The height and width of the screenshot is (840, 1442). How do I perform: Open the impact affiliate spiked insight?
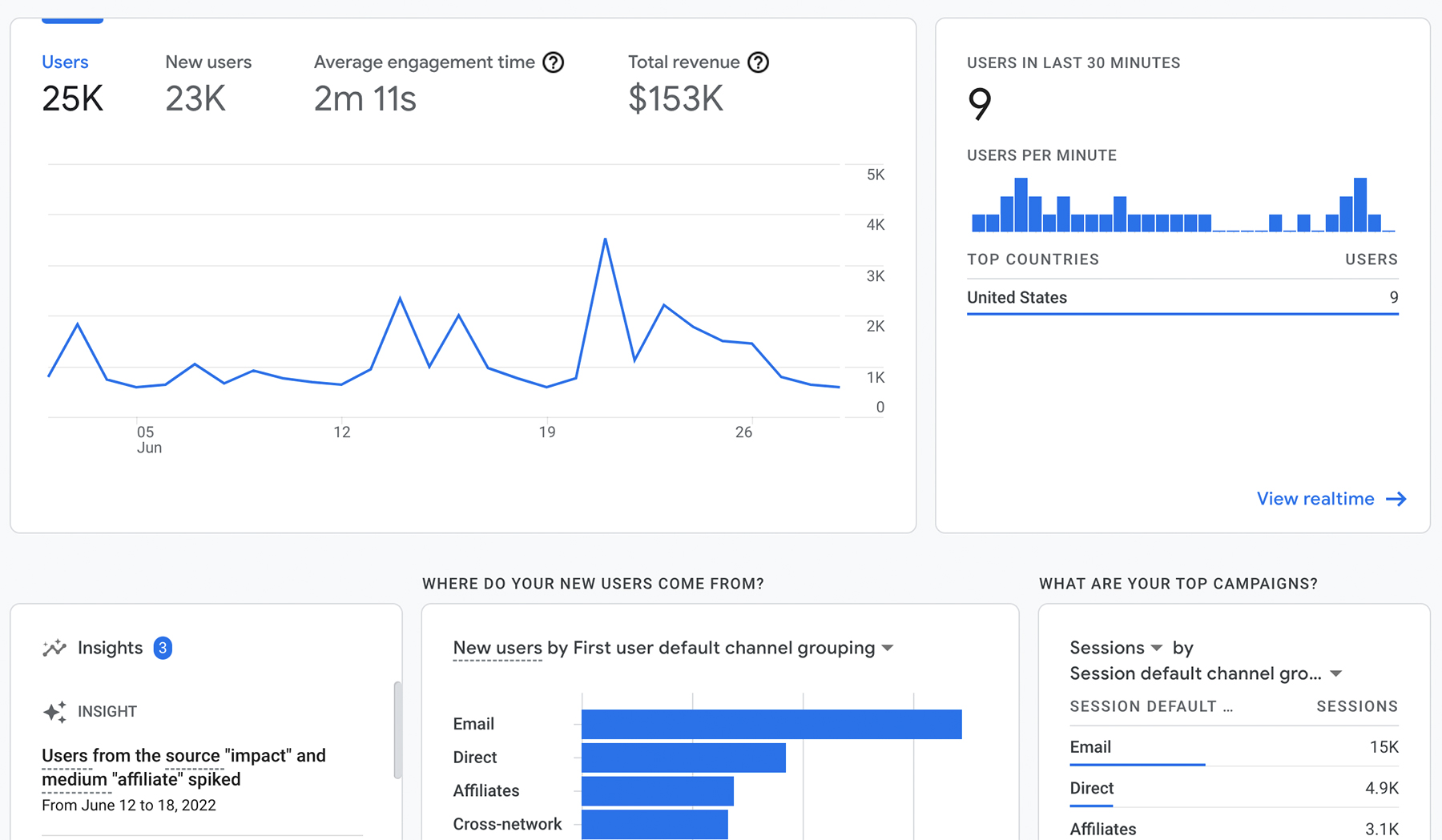[183, 767]
